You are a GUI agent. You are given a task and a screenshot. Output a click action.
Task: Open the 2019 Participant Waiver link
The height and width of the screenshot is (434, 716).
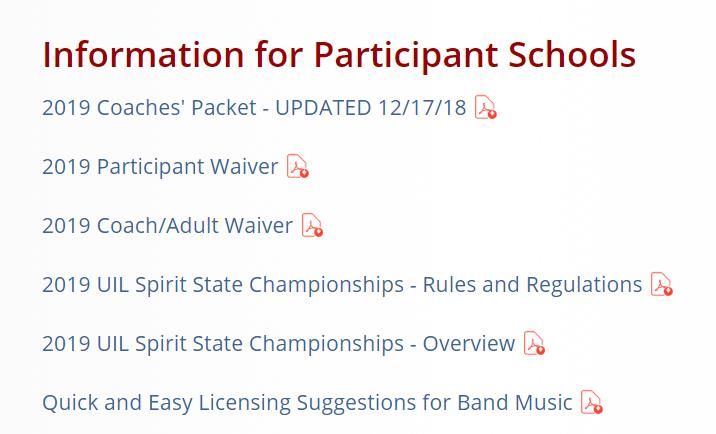pos(160,166)
